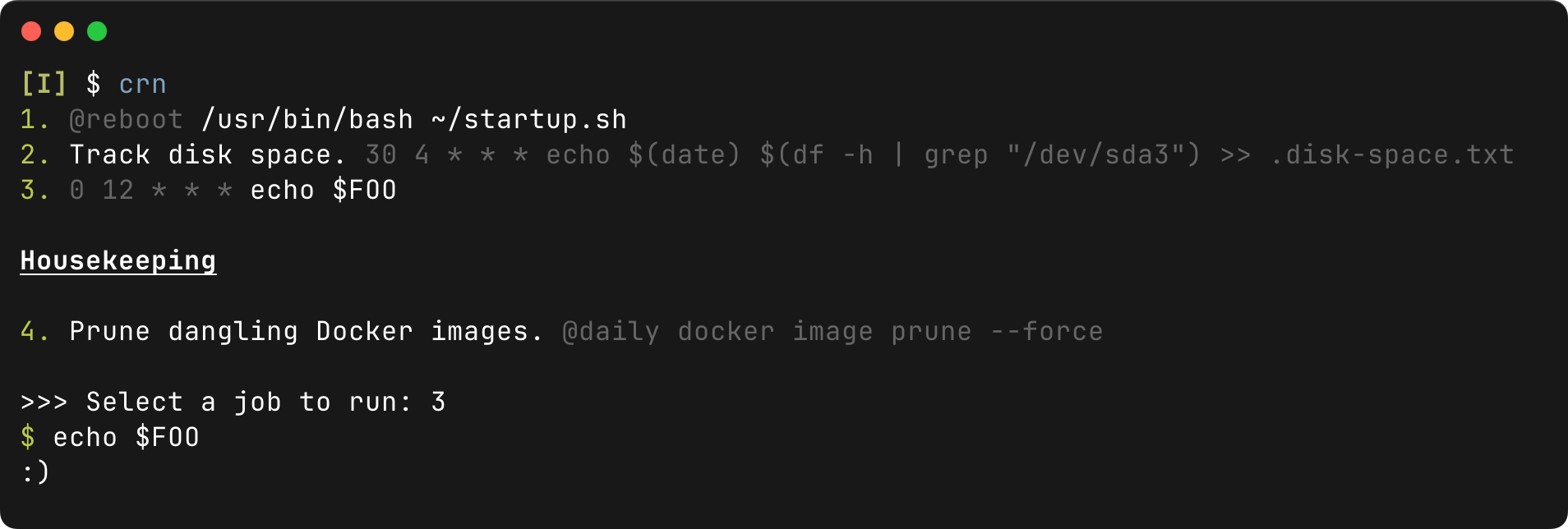Click the executed echo $FOO line at the bottom
Screen dimensions: 1568x529
[x=126, y=438]
